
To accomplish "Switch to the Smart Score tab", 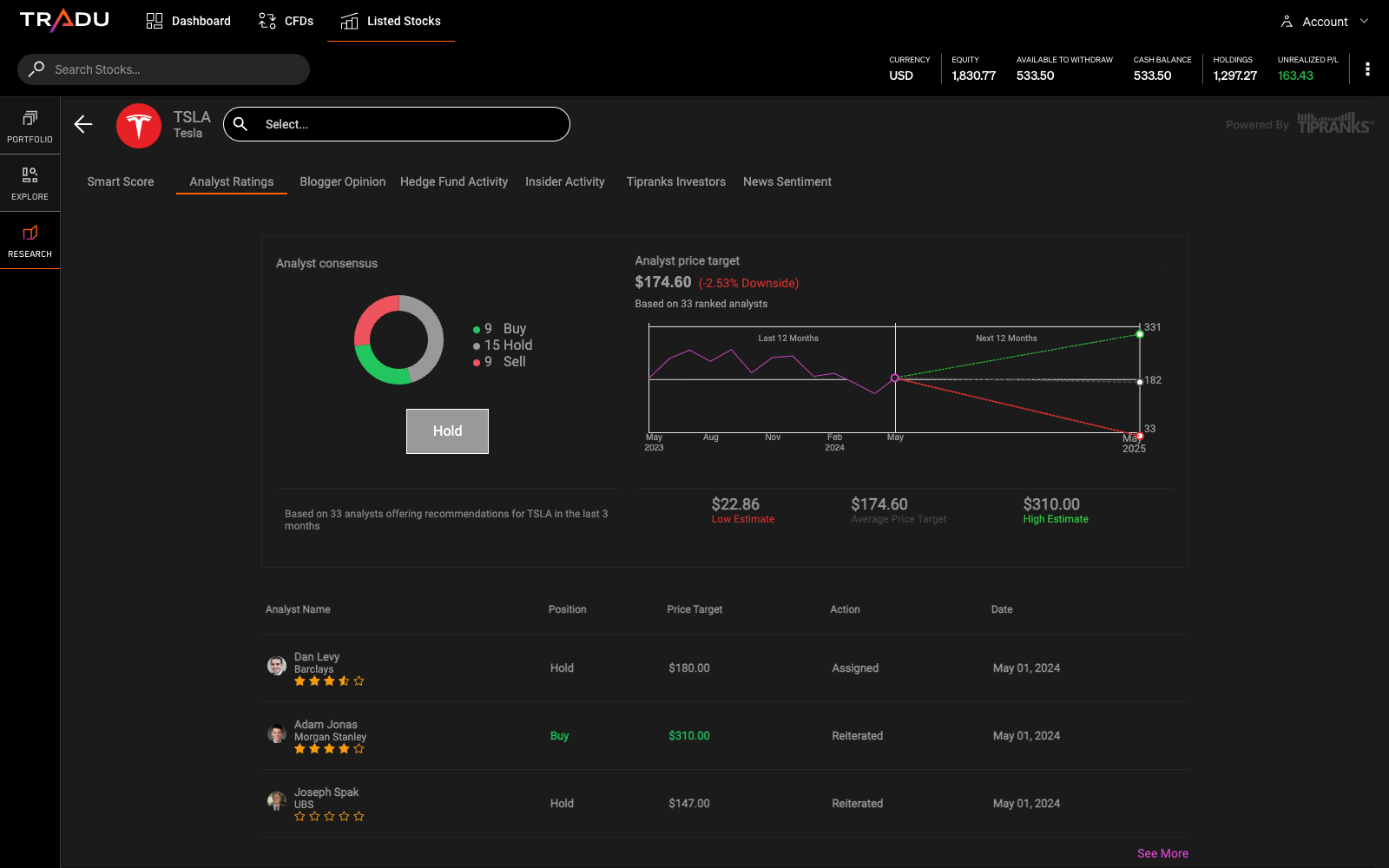I will tap(121, 181).
